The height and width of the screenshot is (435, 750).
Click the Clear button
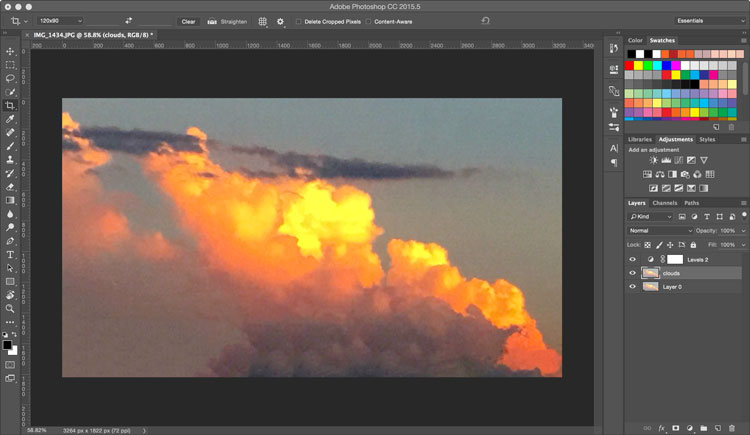coord(188,22)
